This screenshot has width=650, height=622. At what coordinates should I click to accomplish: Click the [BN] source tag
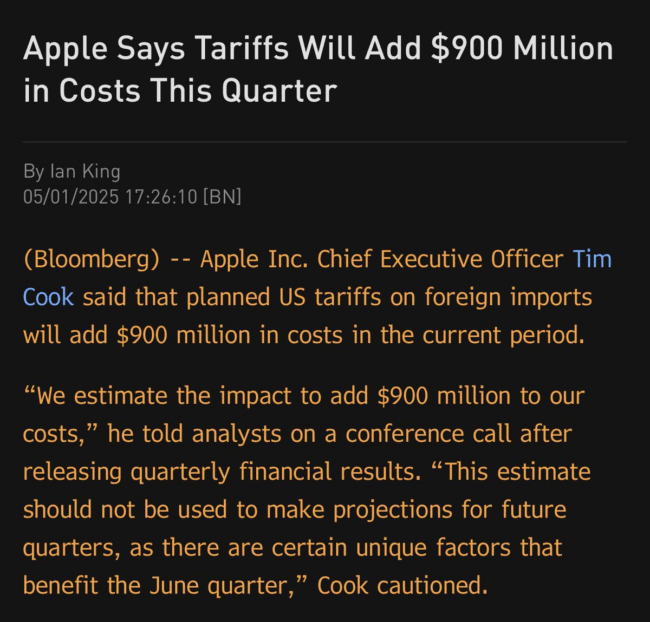[x=222, y=197]
